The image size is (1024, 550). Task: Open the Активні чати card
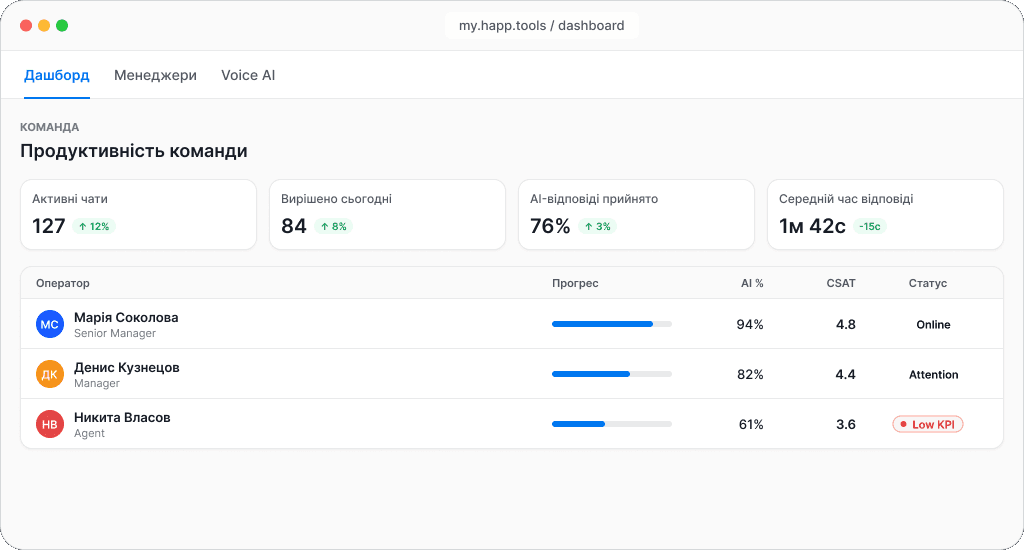point(138,214)
